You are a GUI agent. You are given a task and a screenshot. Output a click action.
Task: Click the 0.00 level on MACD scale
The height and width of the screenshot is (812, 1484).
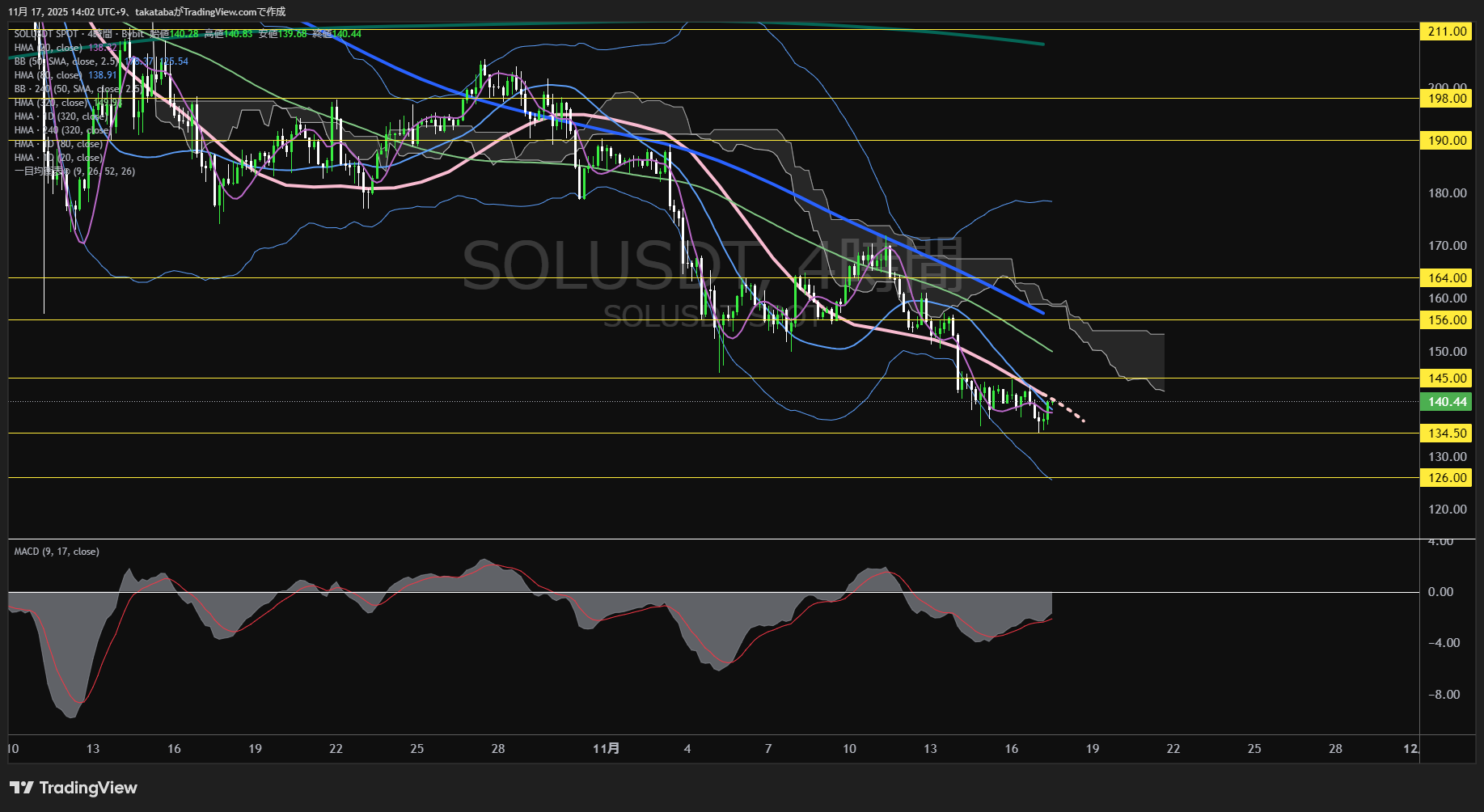(1440, 592)
